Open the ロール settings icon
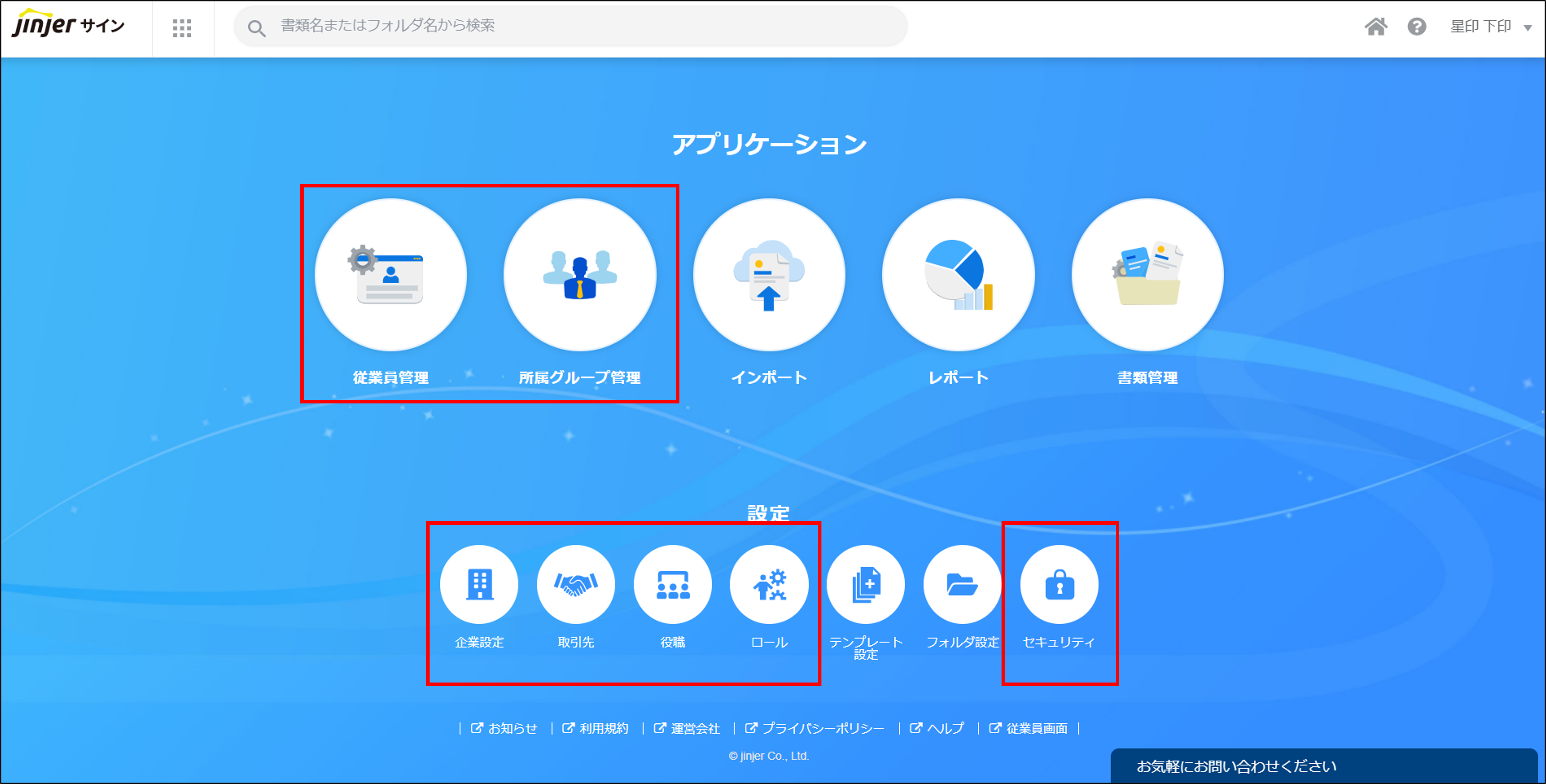Screen dimensions: 1546x784 point(769,584)
